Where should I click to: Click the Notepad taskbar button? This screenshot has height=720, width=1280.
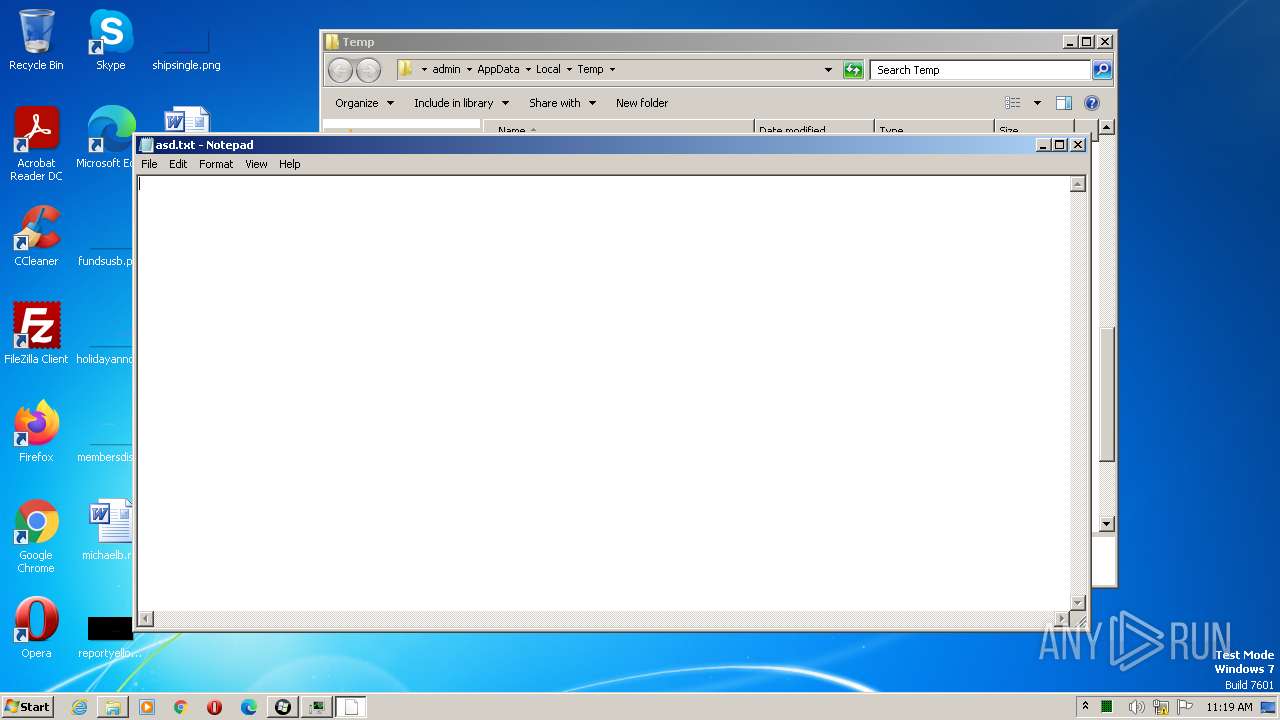point(350,707)
